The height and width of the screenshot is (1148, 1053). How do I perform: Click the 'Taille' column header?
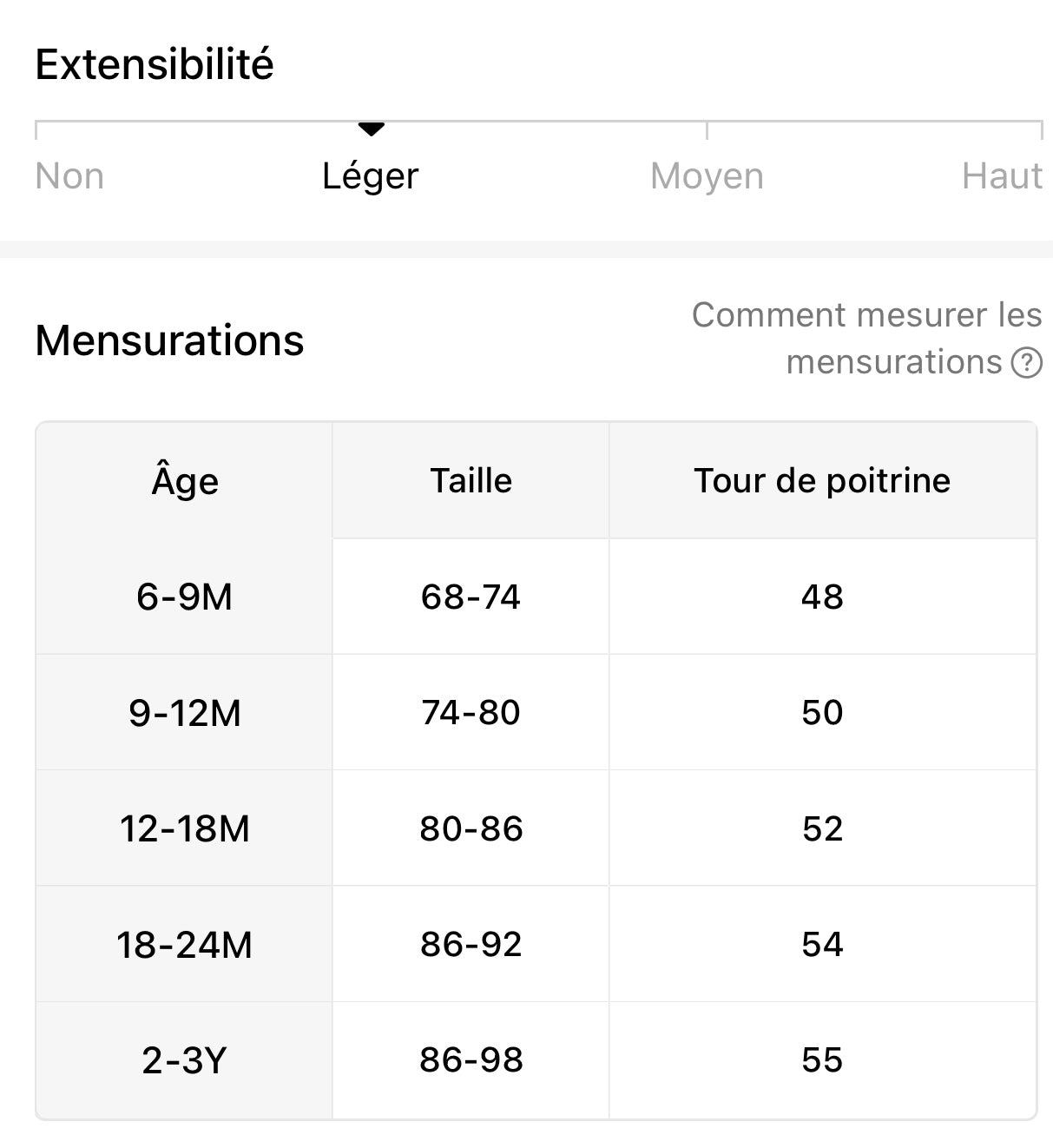pyautogui.click(x=471, y=480)
